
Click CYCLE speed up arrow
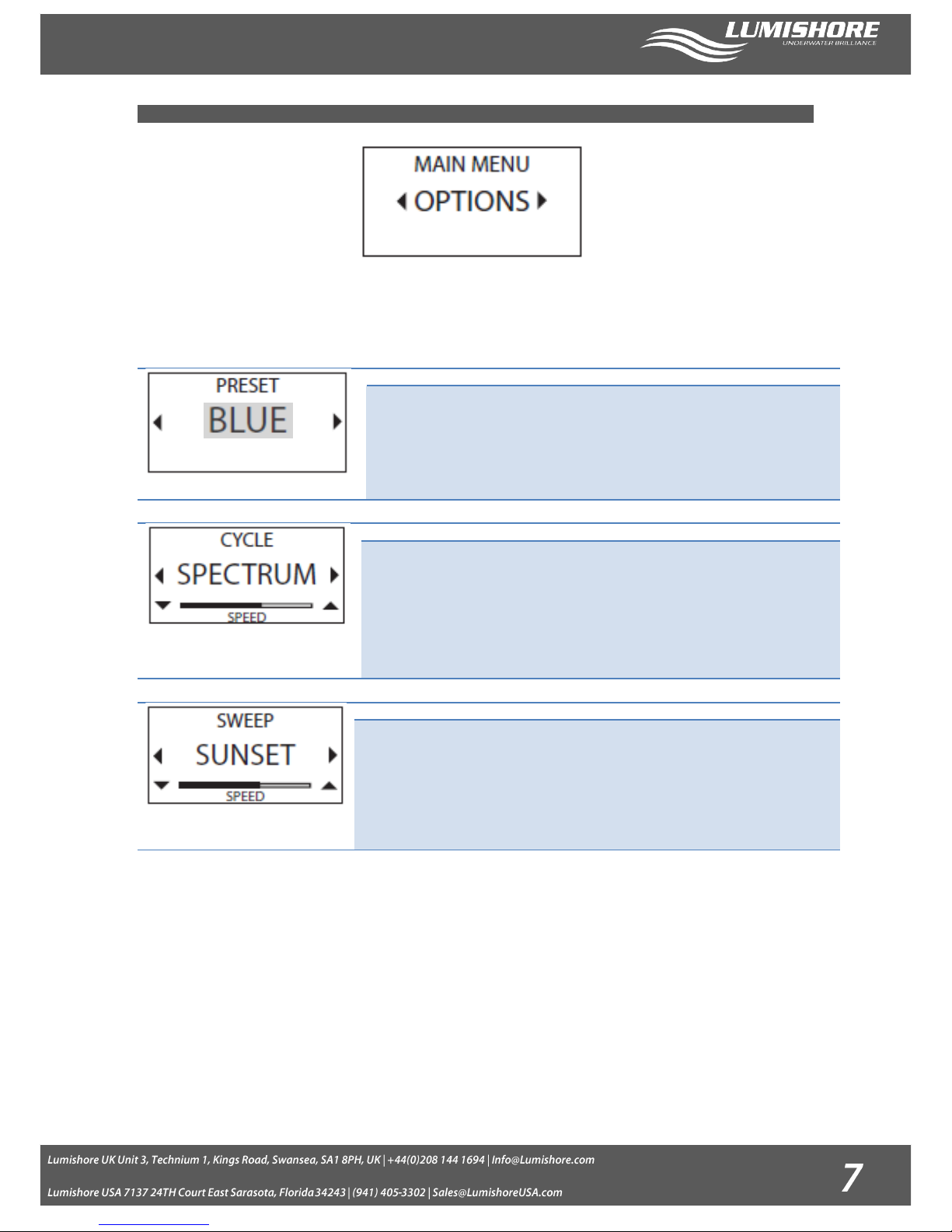click(331, 606)
